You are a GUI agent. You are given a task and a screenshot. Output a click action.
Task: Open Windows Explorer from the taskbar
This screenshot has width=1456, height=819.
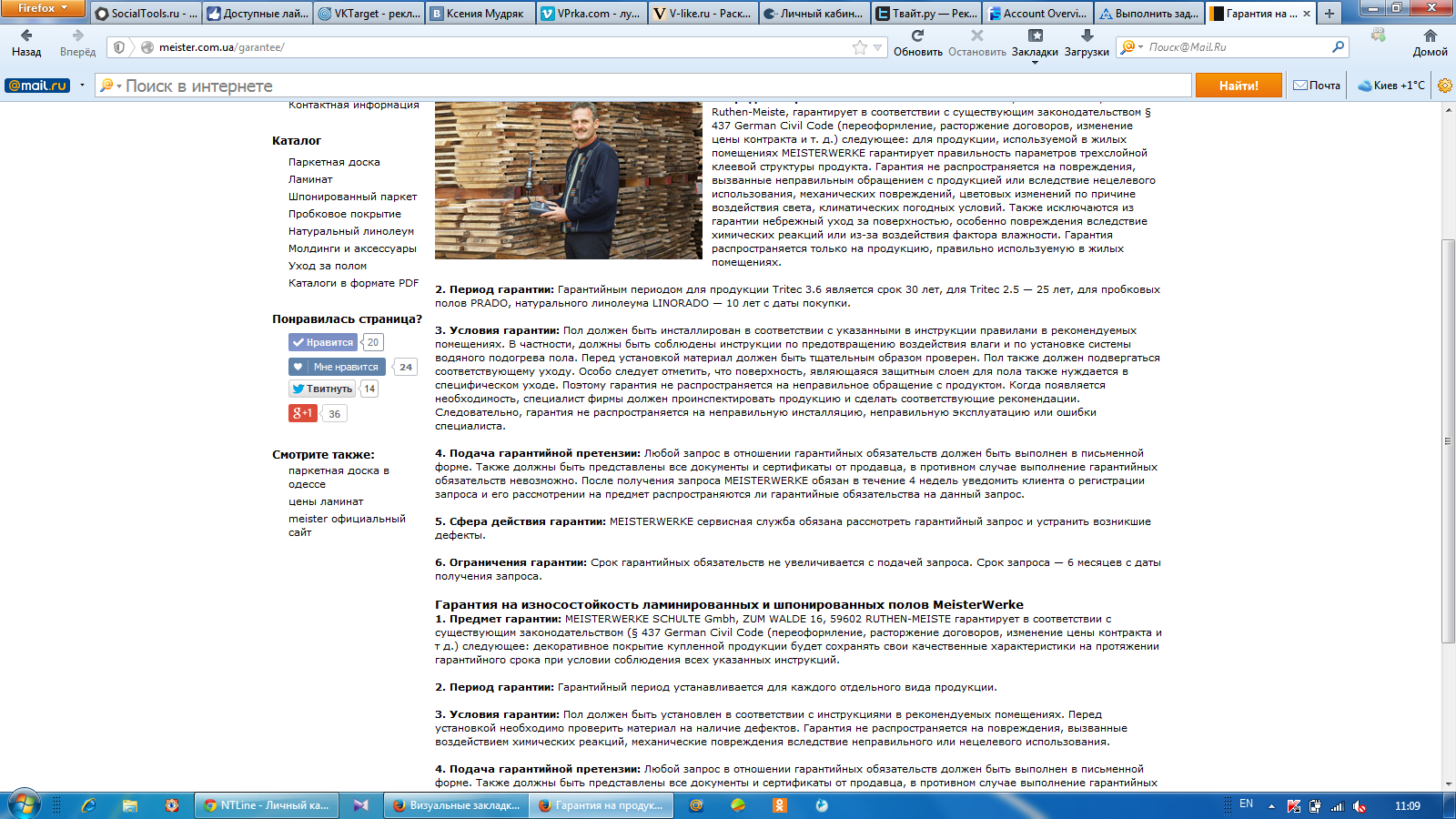click(130, 805)
